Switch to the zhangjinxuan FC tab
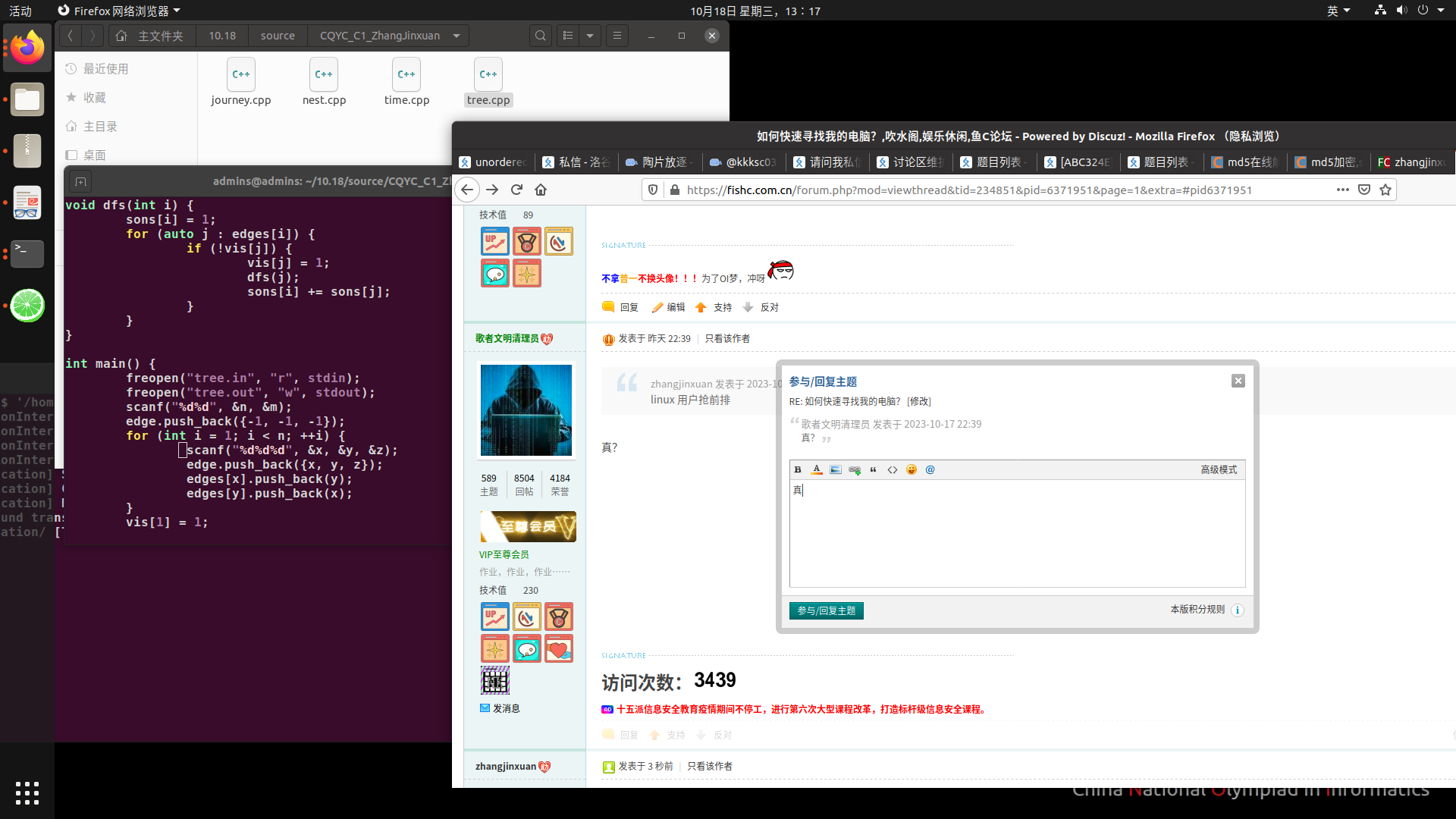This screenshot has height=819, width=1456. [x=1412, y=162]
